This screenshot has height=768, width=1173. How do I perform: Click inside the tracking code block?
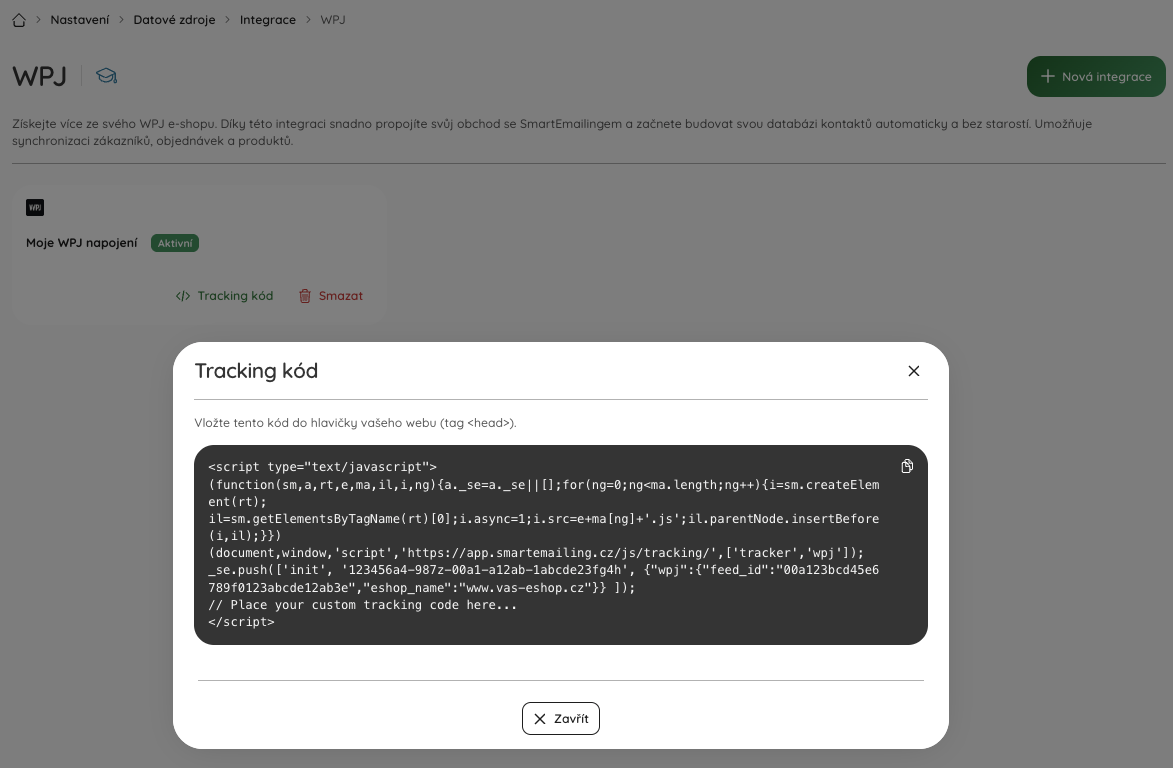tap(561, 545)
